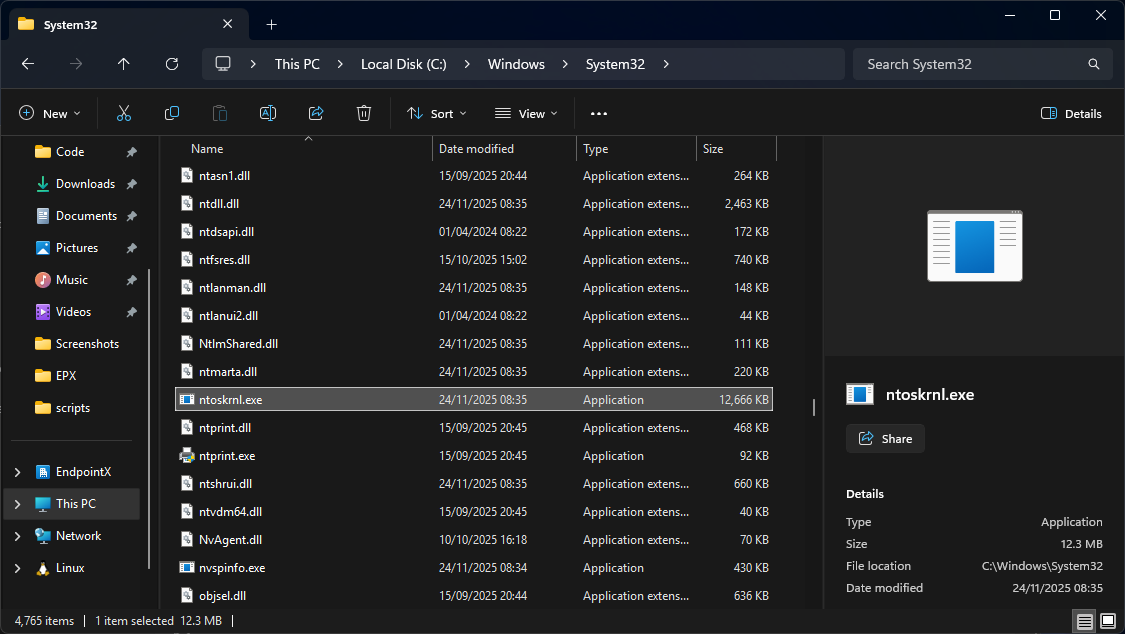1125x634 pixels.
Task: Toggle the Details pane button
Action: coord(1071,114)
